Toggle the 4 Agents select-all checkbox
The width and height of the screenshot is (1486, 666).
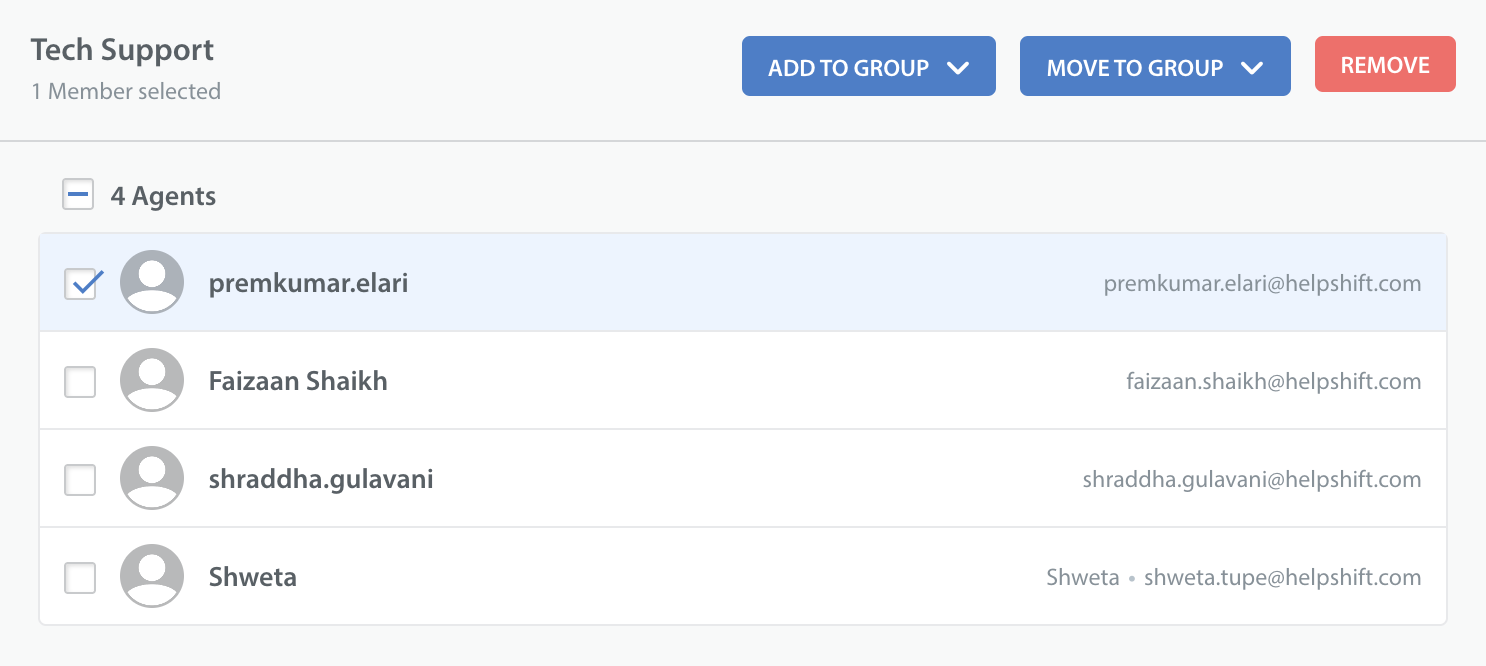(78, 194)
